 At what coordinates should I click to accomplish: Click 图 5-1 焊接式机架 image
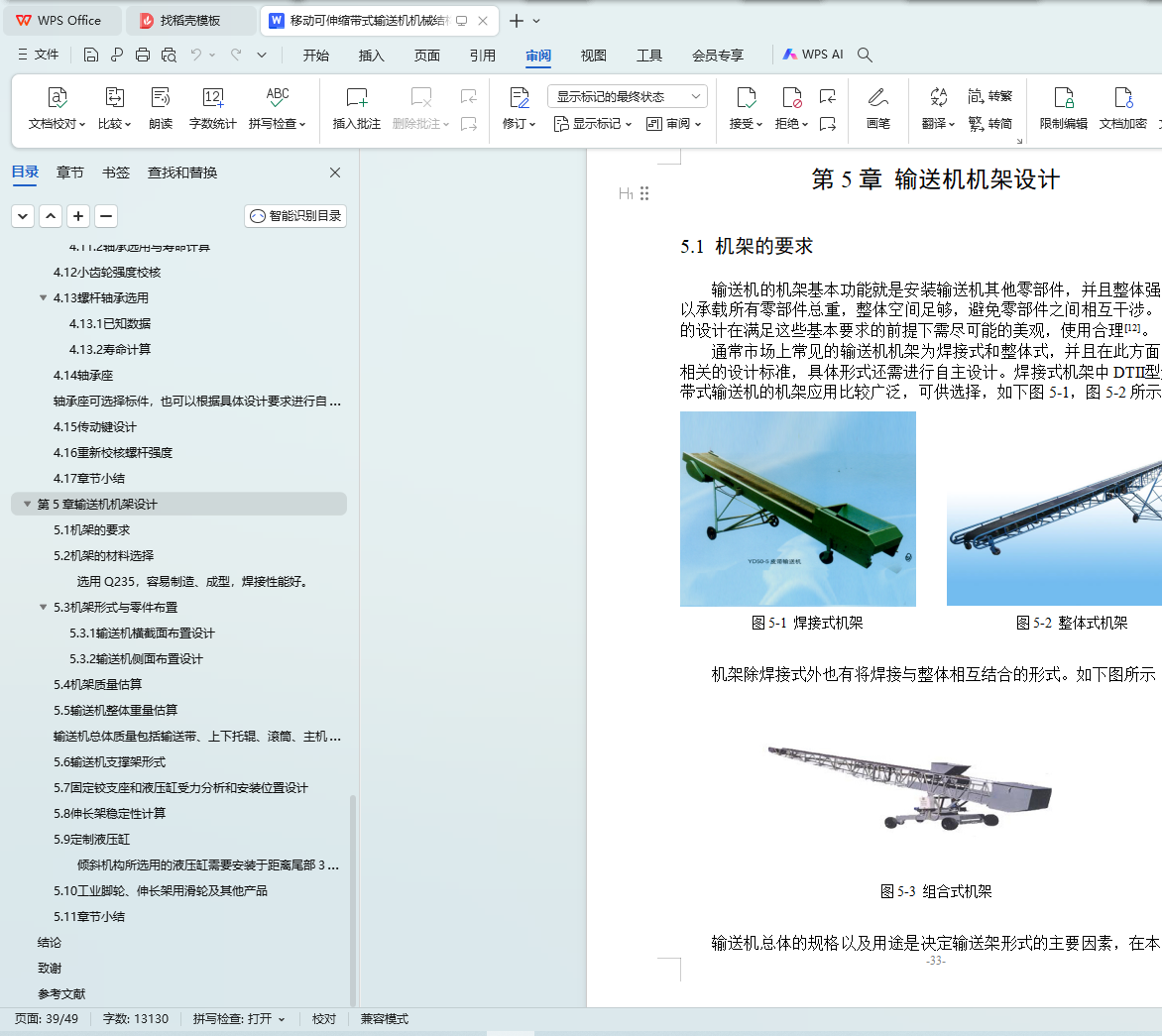point(798,510)
